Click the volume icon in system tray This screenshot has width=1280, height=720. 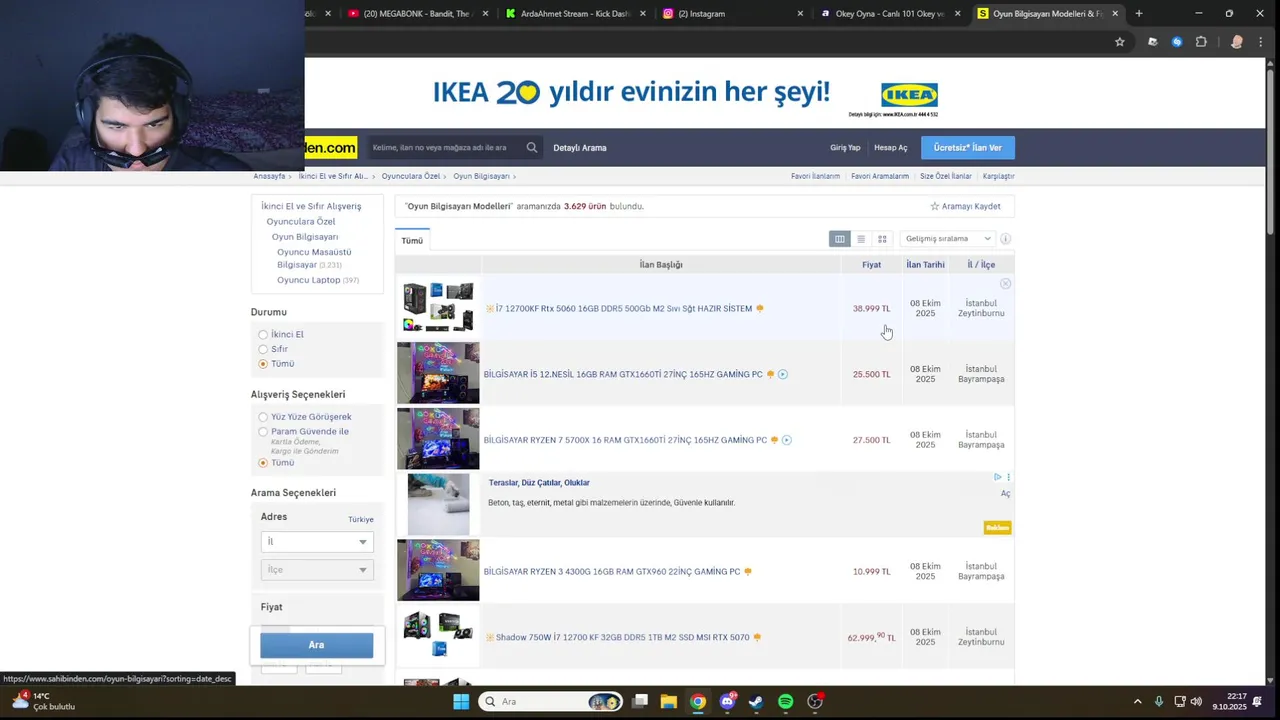(x=1196, y=701)
